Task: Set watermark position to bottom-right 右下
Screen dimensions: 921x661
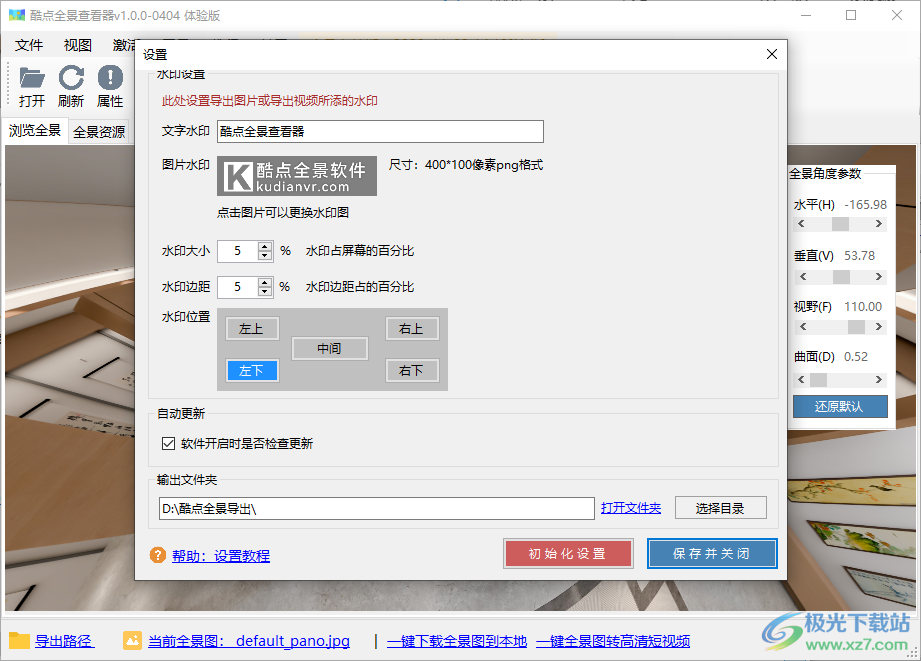Action: click(412, 371)
